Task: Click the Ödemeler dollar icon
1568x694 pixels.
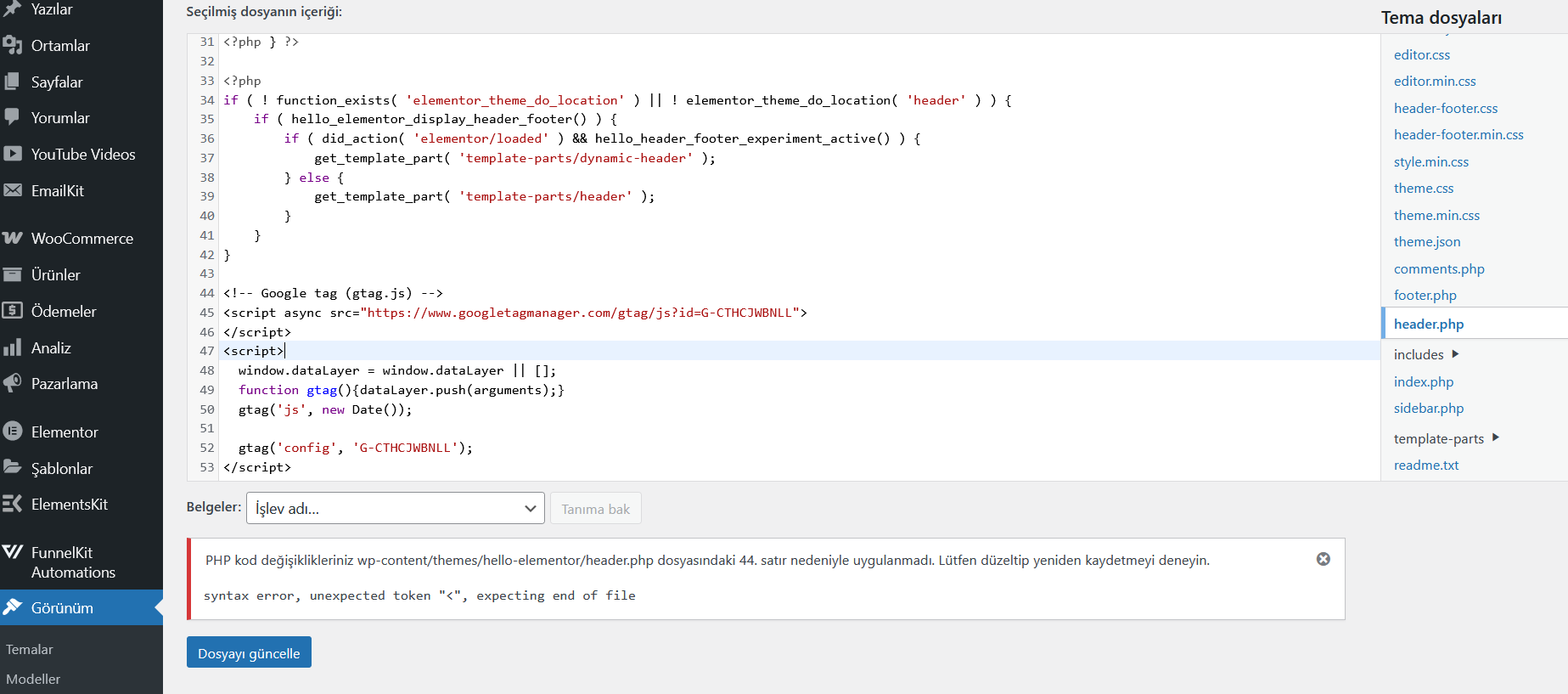Action: [12, 311]
